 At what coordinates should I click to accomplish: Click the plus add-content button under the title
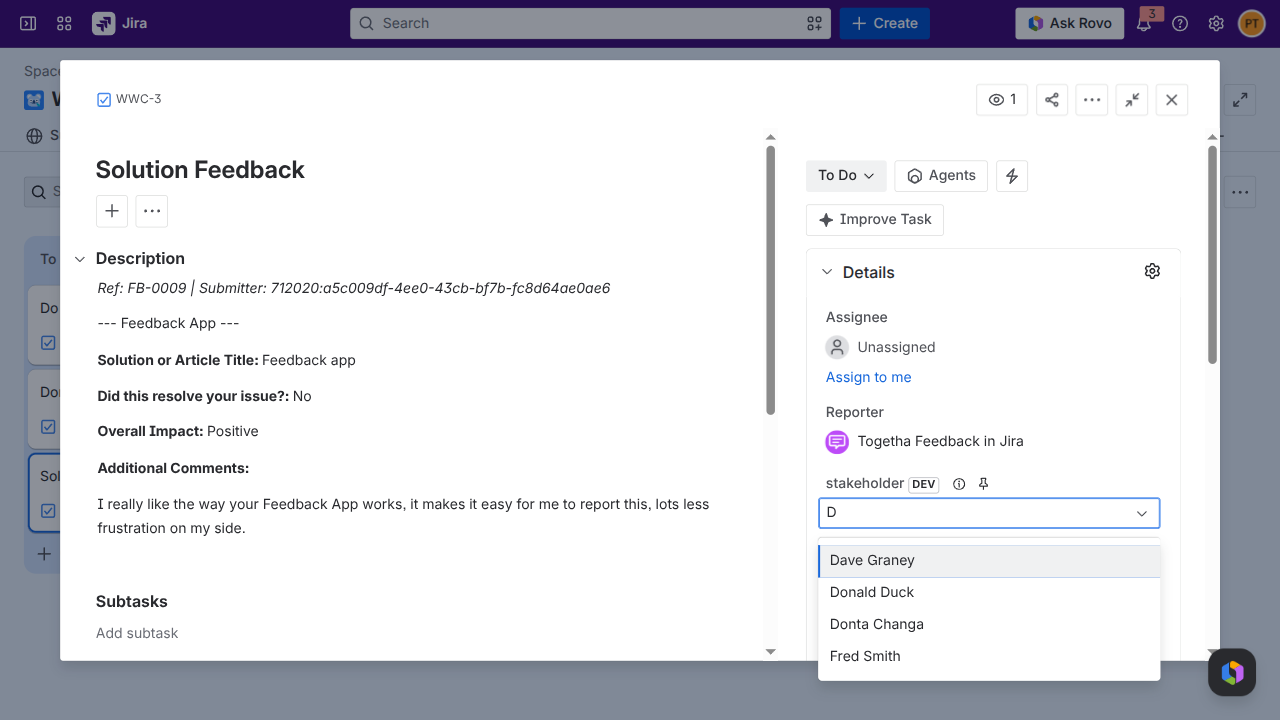(112, 211)
